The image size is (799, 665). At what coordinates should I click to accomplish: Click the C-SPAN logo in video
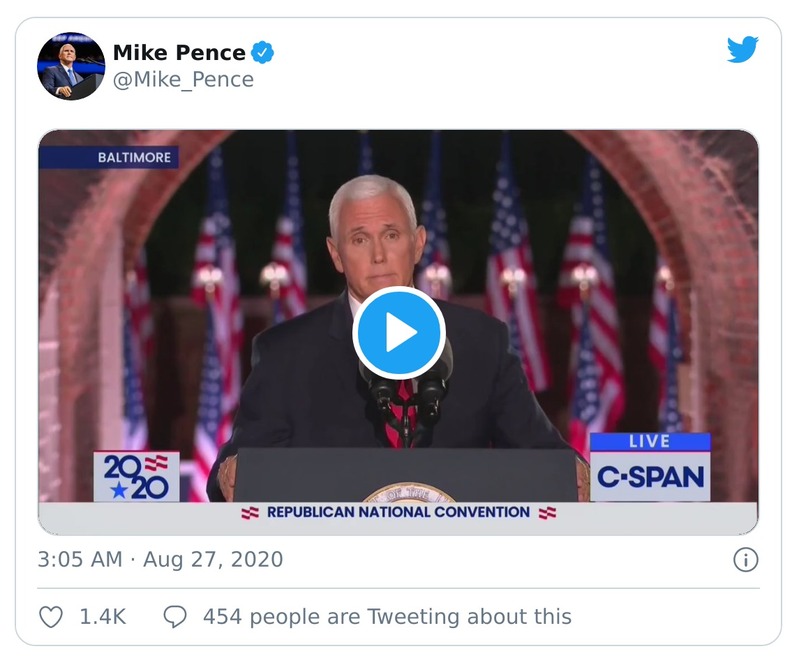coord(650,477)
